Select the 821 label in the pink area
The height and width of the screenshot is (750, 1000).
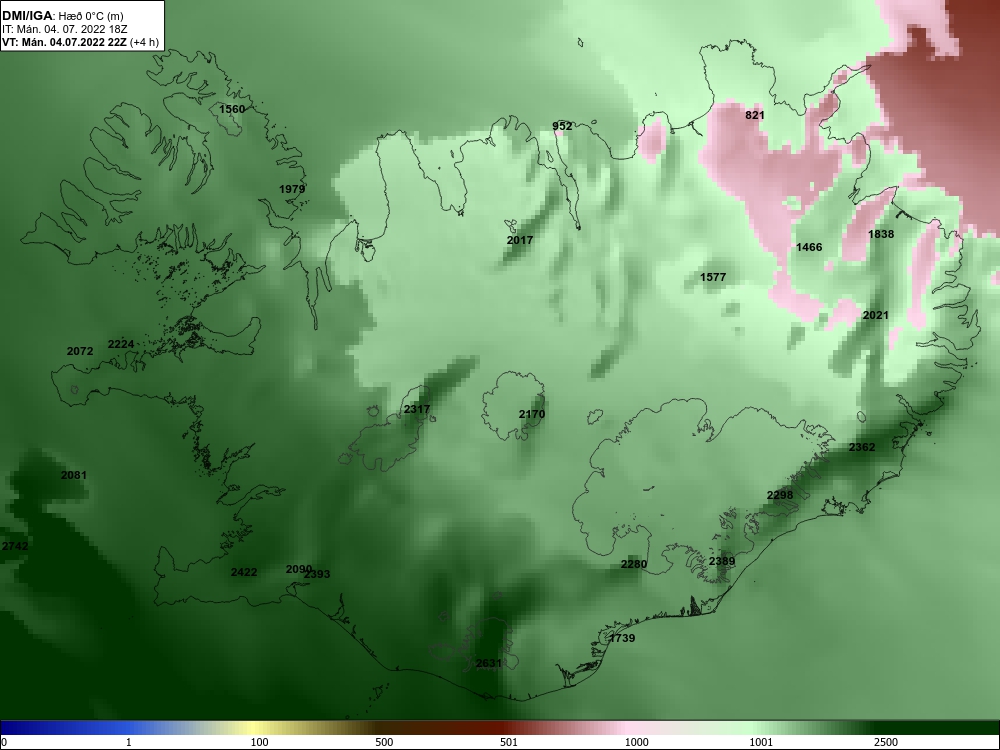click(754, 115)
